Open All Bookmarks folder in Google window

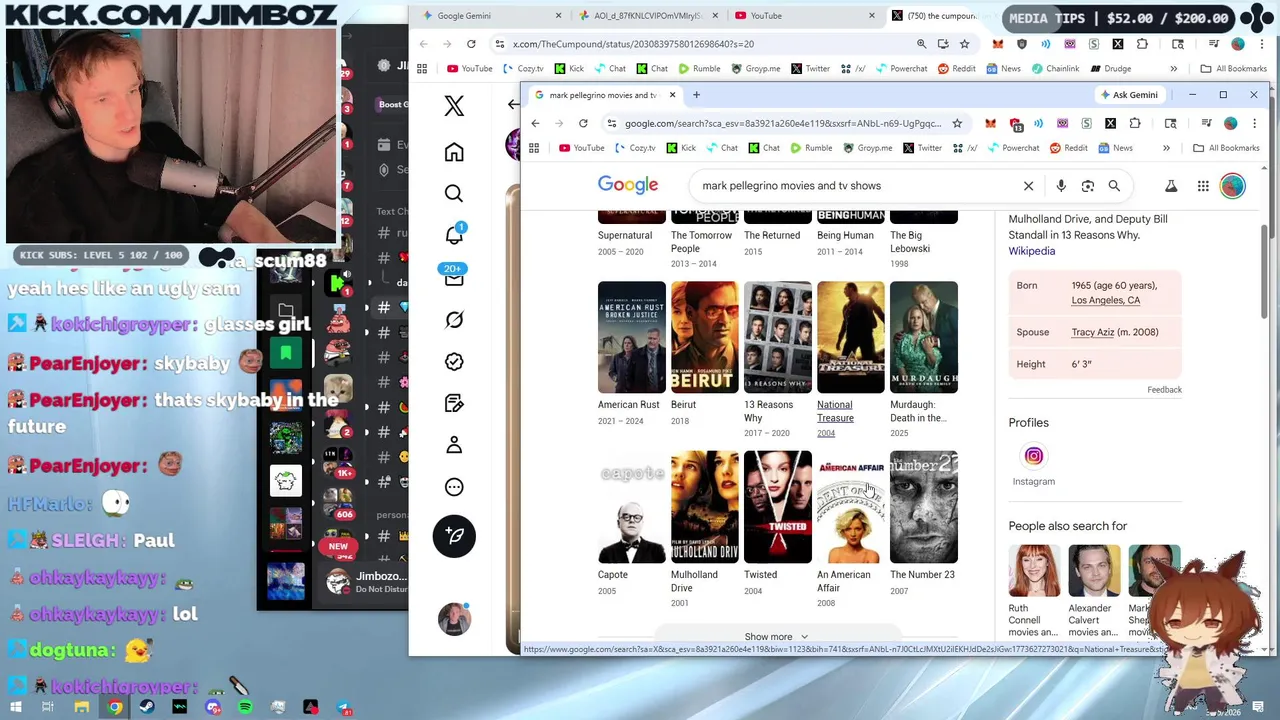(x=1226, y=148)
